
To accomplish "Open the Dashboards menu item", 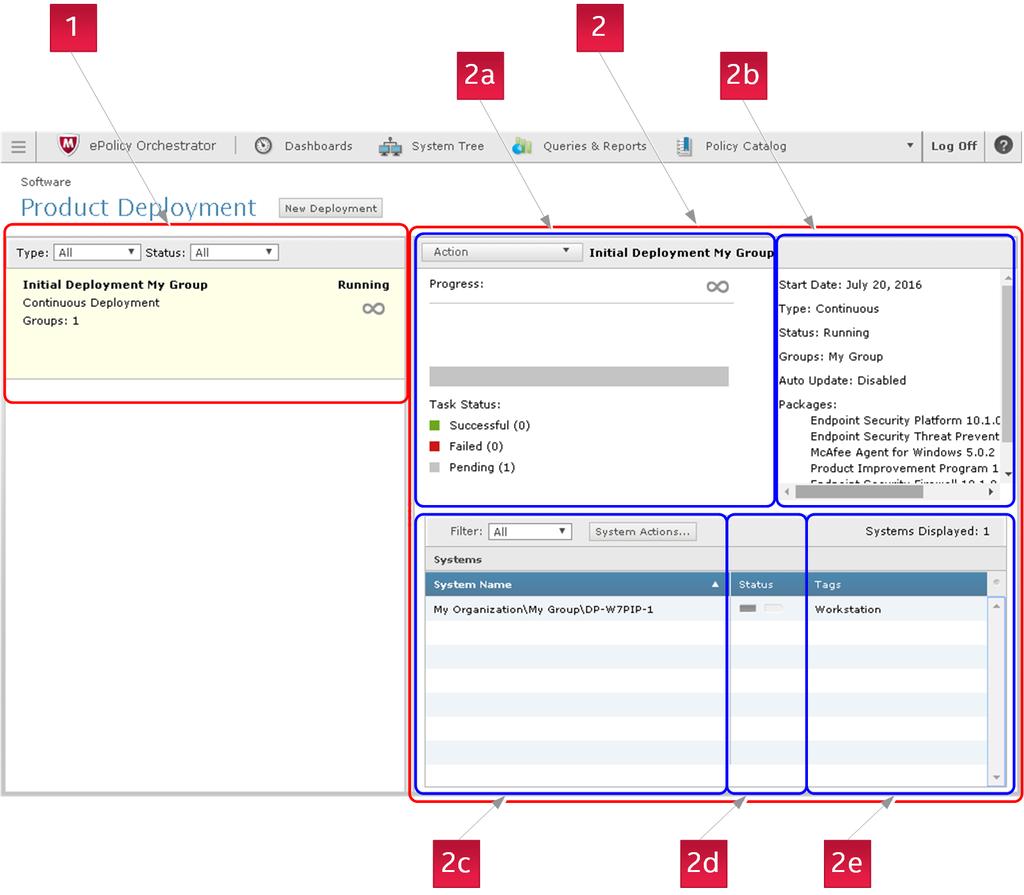I will 318,146.
